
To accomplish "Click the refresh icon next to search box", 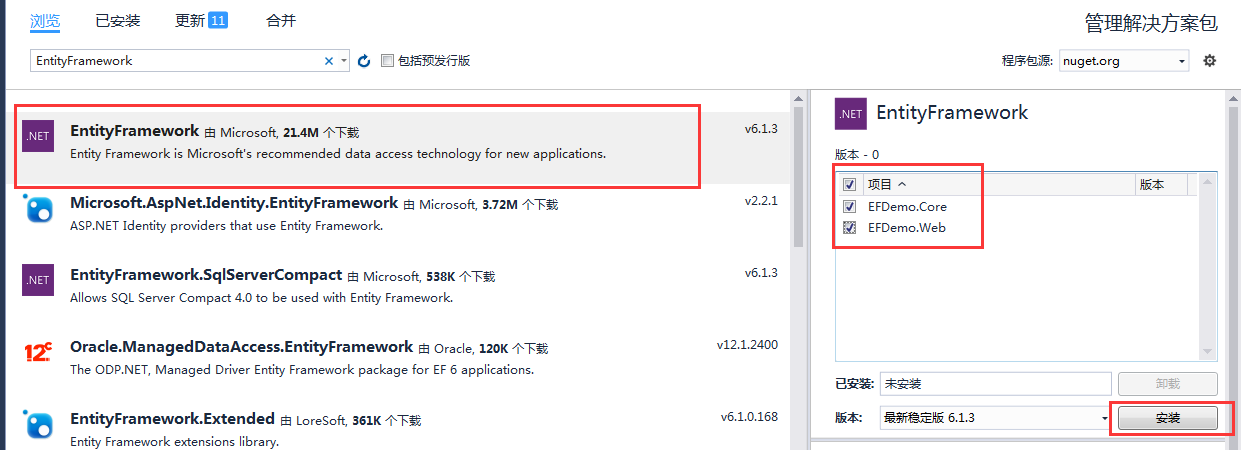I will [364, 61].
